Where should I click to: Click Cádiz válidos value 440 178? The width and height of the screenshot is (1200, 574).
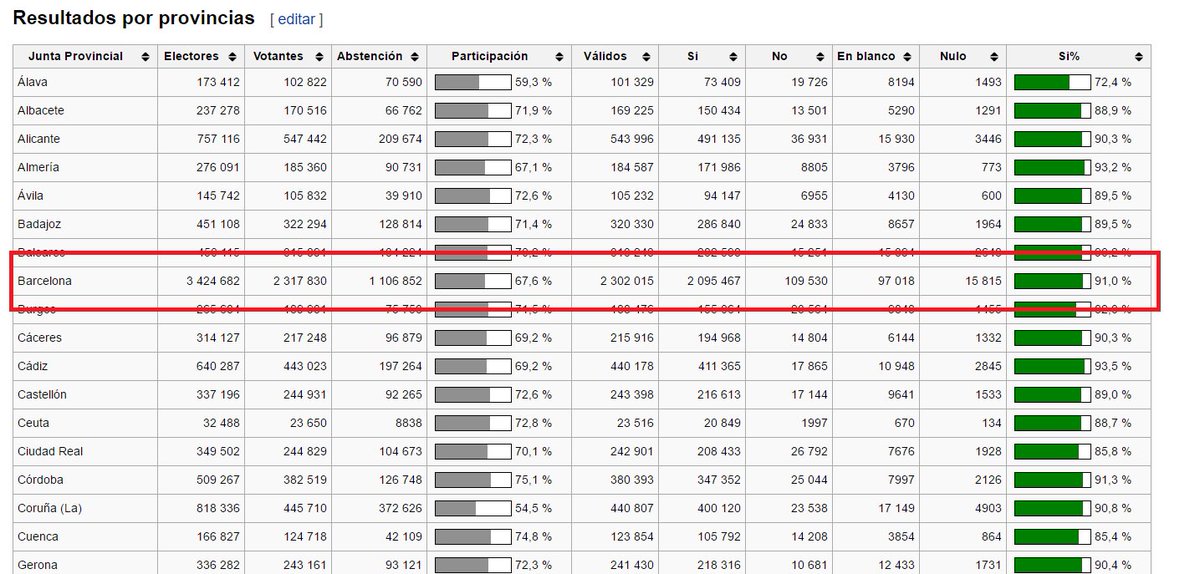630,366
